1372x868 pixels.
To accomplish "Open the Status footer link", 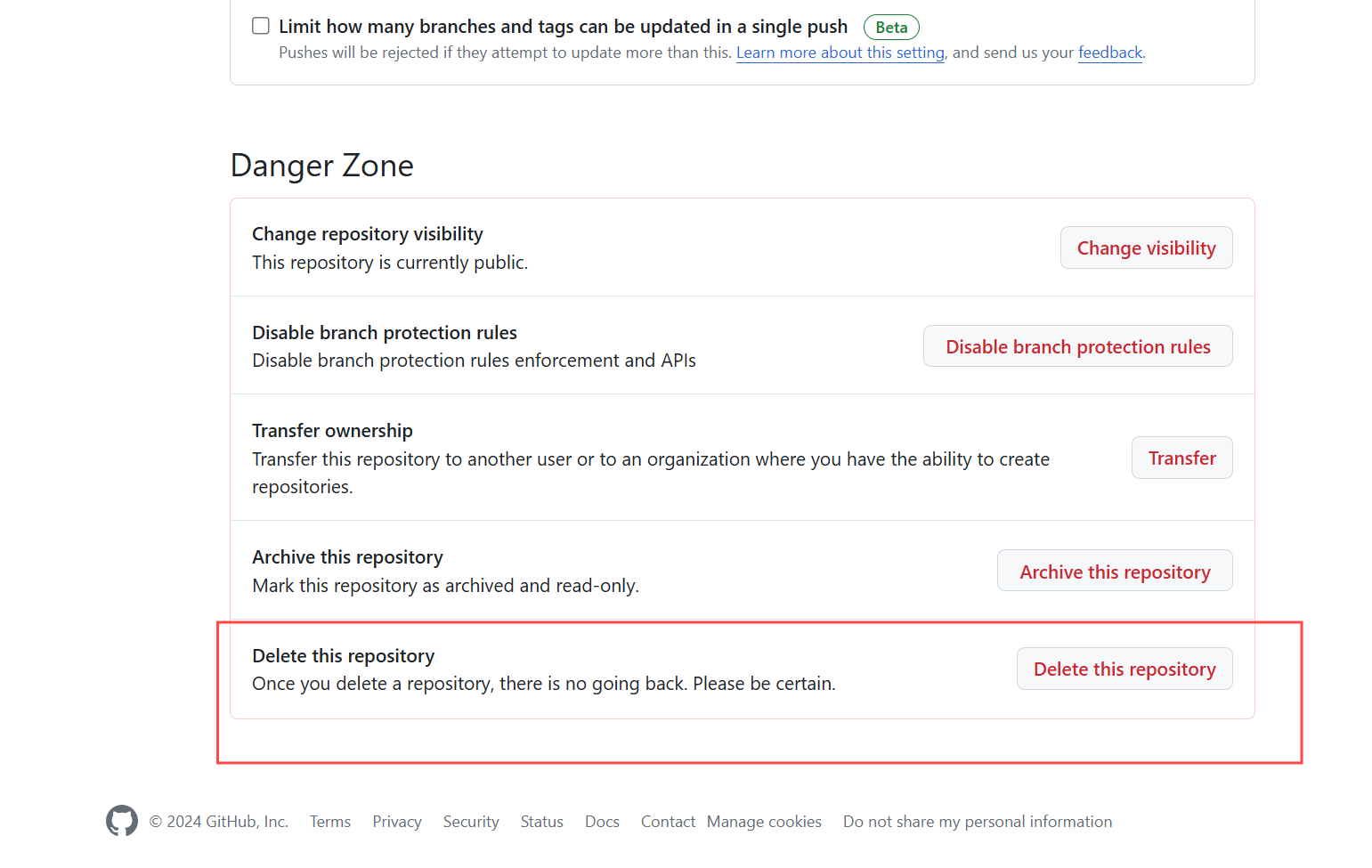I will coord(542,822).
